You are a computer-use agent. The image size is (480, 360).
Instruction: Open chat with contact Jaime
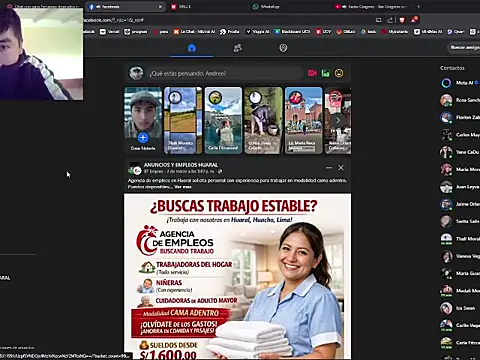[460, 204]
